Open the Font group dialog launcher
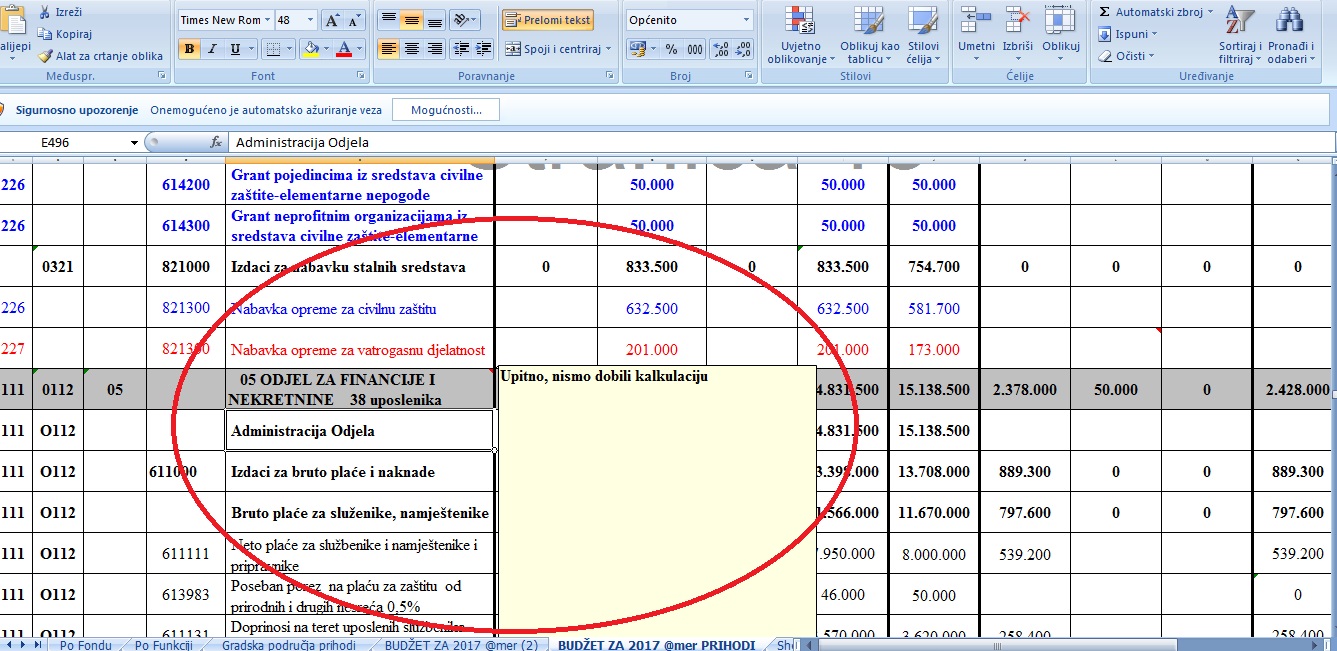The width and height of the screenshot is (1337, 651). tap(359, 76)
